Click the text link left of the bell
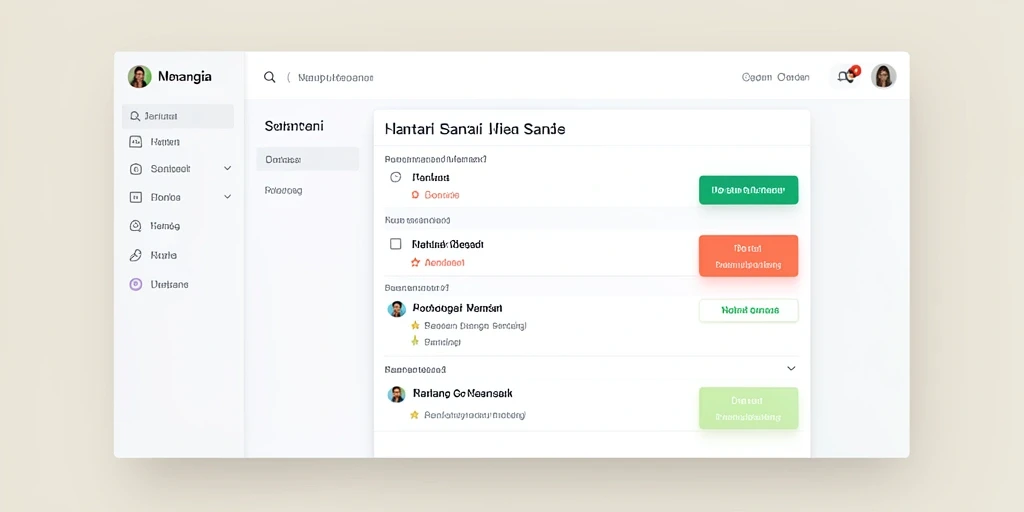 click(x=775, y=77)
